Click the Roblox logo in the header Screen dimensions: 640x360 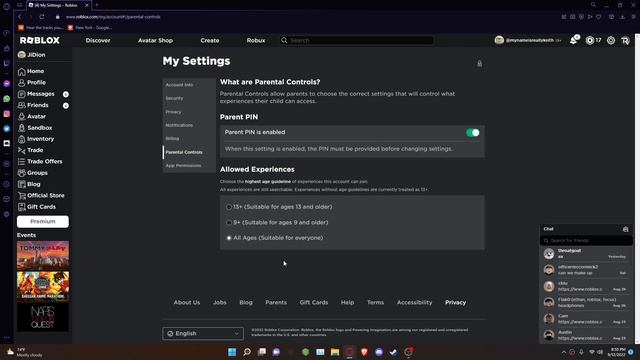coord(40,40)
